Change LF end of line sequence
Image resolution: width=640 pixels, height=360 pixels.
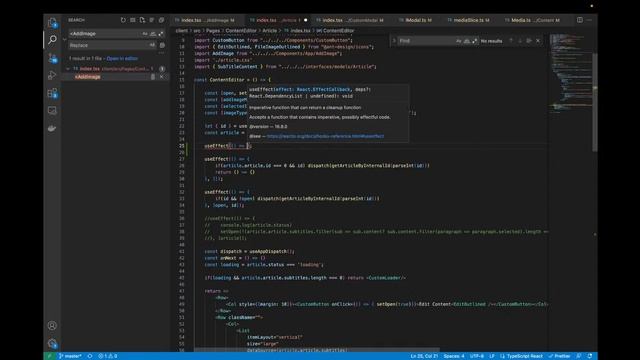click(x=492, y=356)
